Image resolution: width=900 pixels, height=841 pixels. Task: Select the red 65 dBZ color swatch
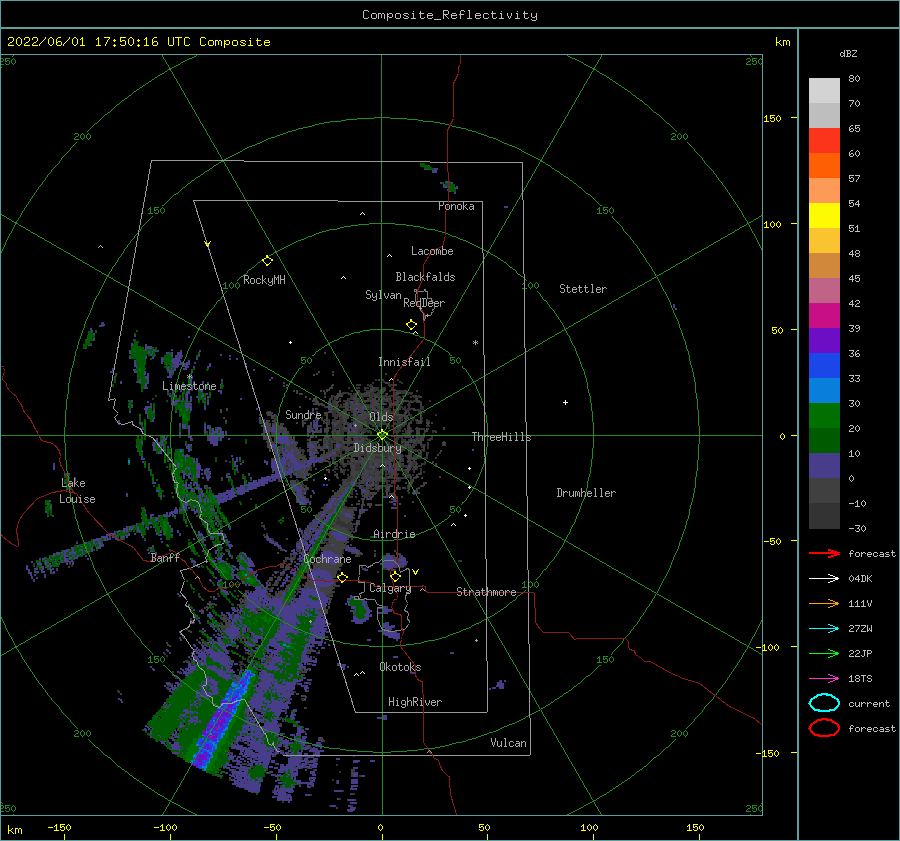(x=824, y=141)
